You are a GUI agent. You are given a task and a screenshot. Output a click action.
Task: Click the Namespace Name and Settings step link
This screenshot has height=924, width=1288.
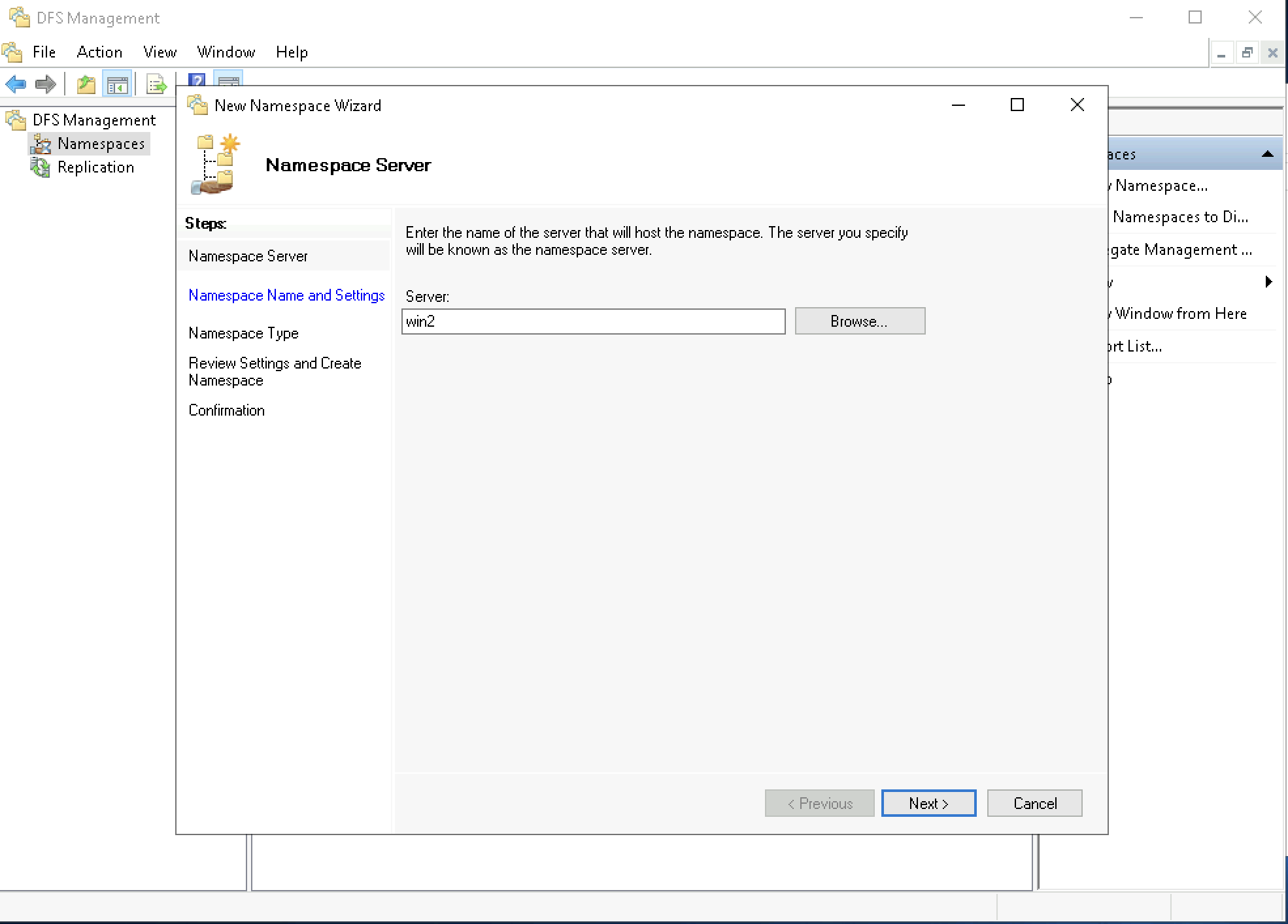tap(286, 295)
